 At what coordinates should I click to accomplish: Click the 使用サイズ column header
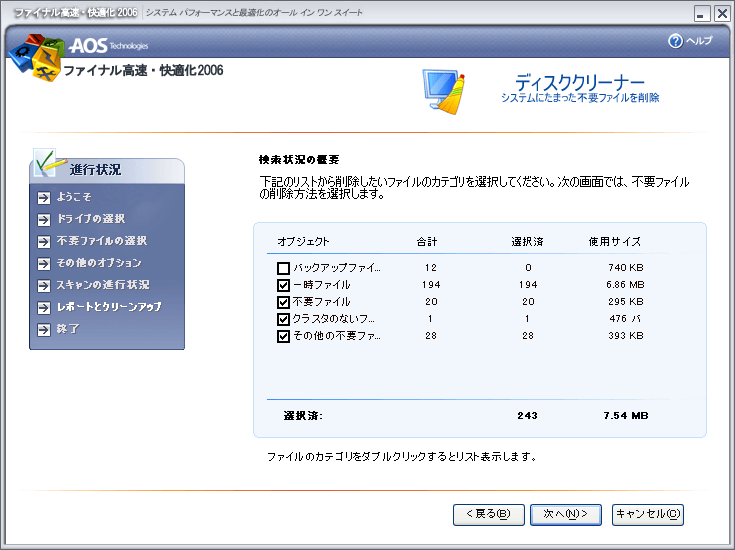point(615,242)
